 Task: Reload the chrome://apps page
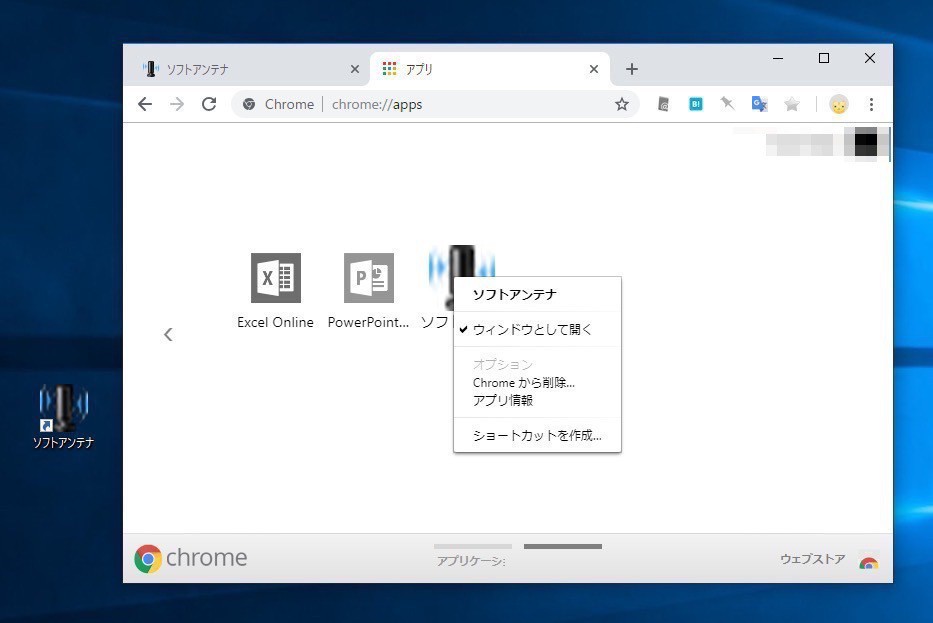[x=209, y=104]
